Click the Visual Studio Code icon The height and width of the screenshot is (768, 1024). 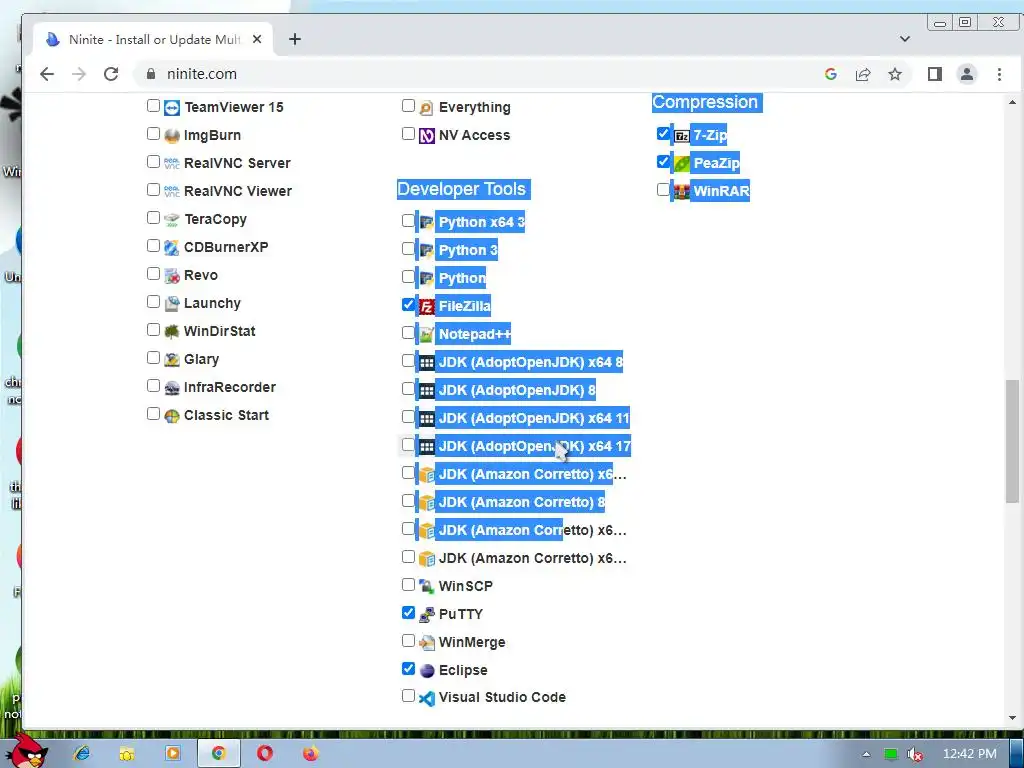click(426, 698)
